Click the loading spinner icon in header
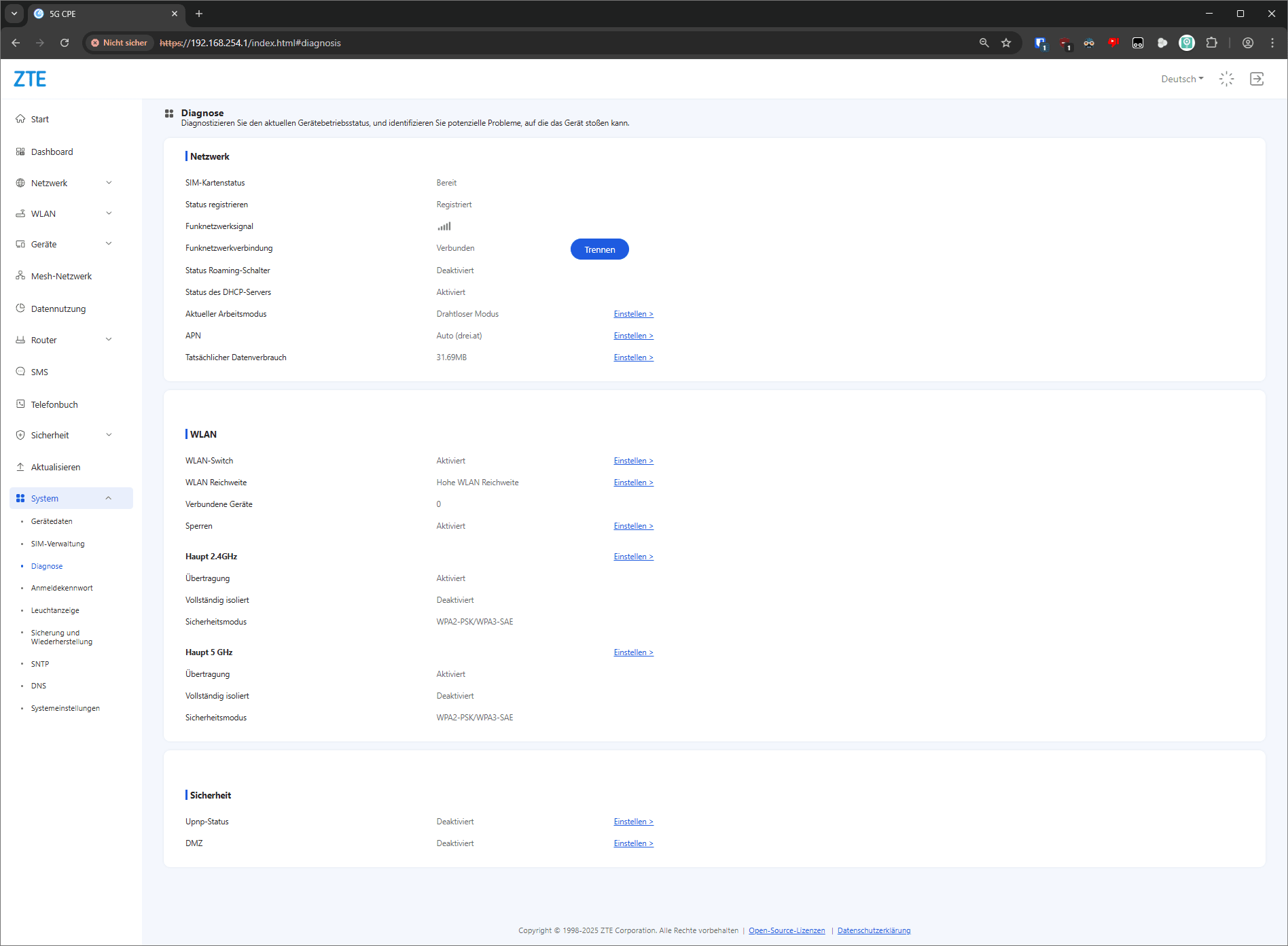1288x946 pixels. click(x=1226, y=79)
